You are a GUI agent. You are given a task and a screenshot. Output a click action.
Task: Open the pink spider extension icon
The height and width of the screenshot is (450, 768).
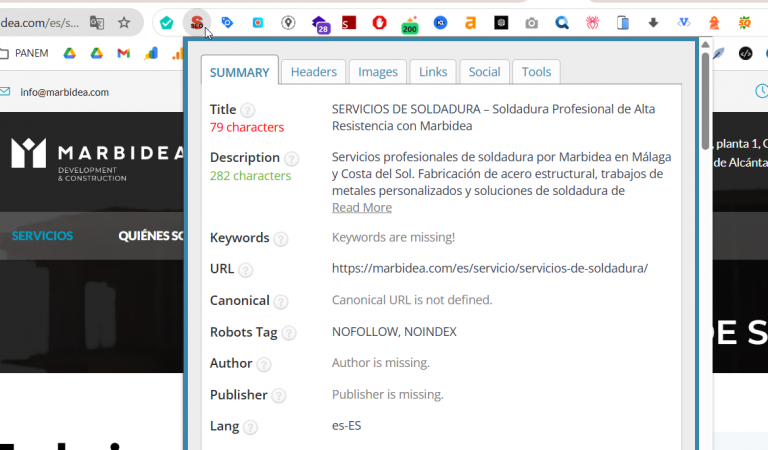(592, 23)
